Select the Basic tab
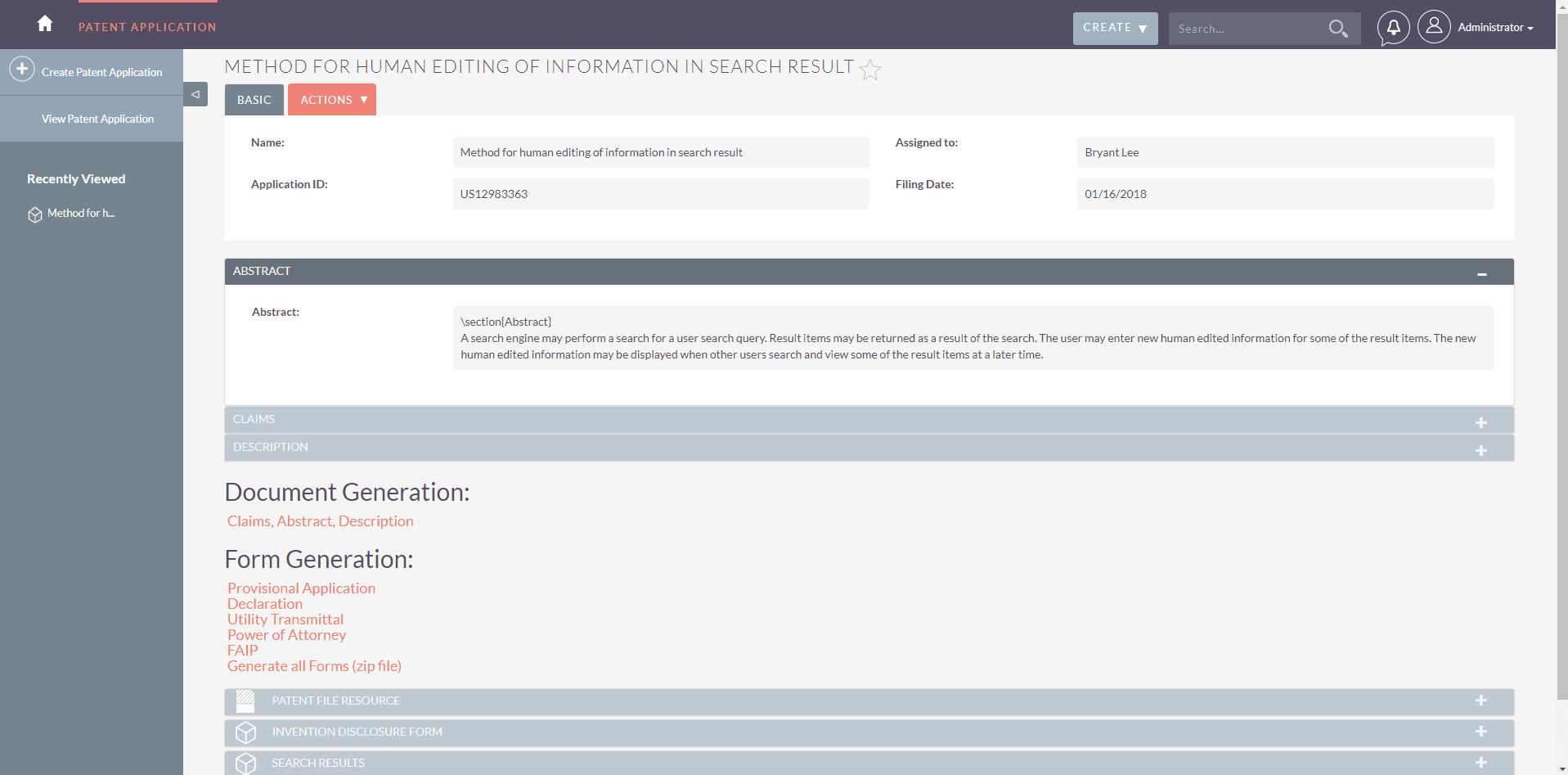This screenshot has width=1568, height=775. coord(254,100)
